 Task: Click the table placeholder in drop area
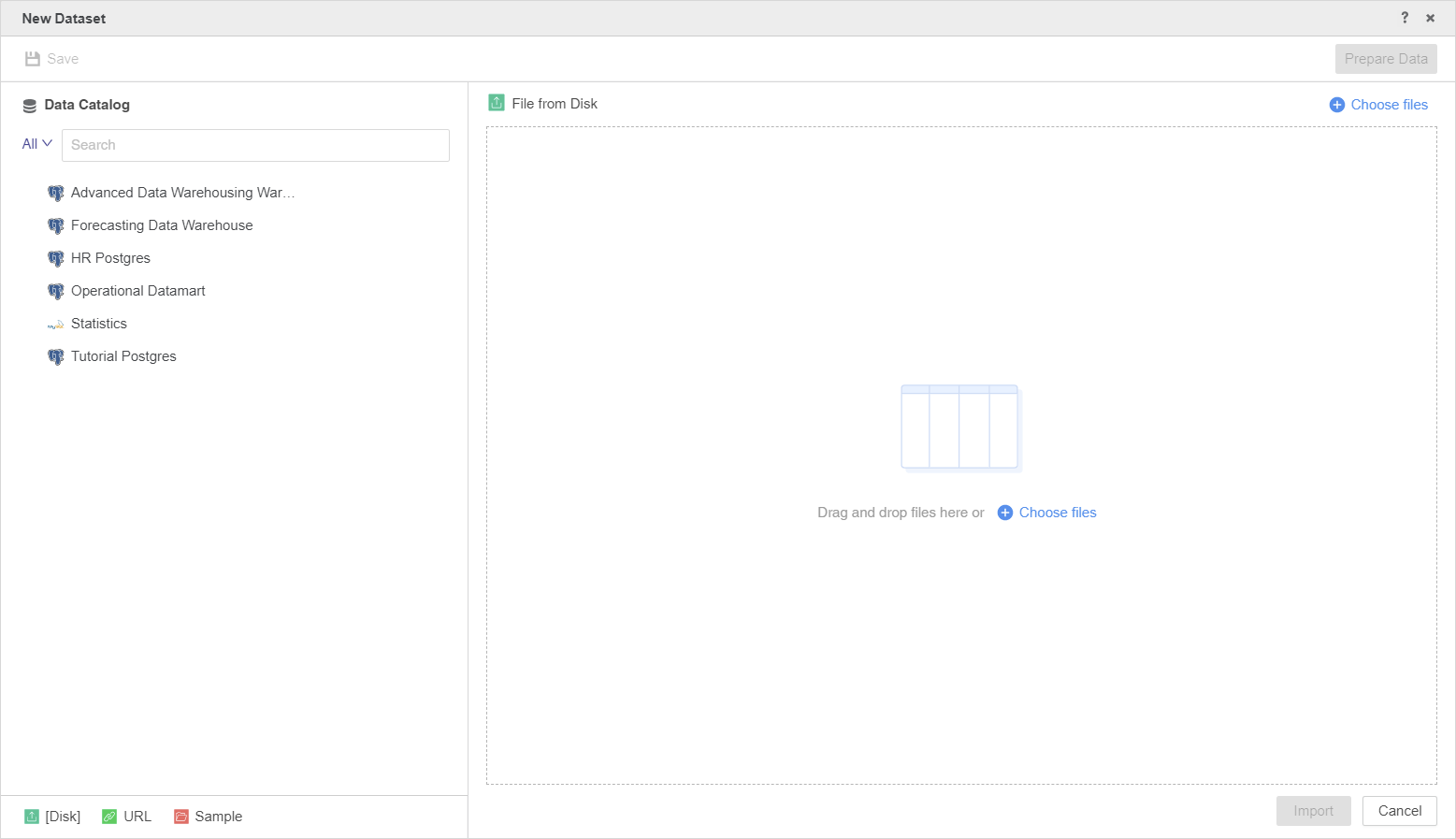(x=959, y=427)
